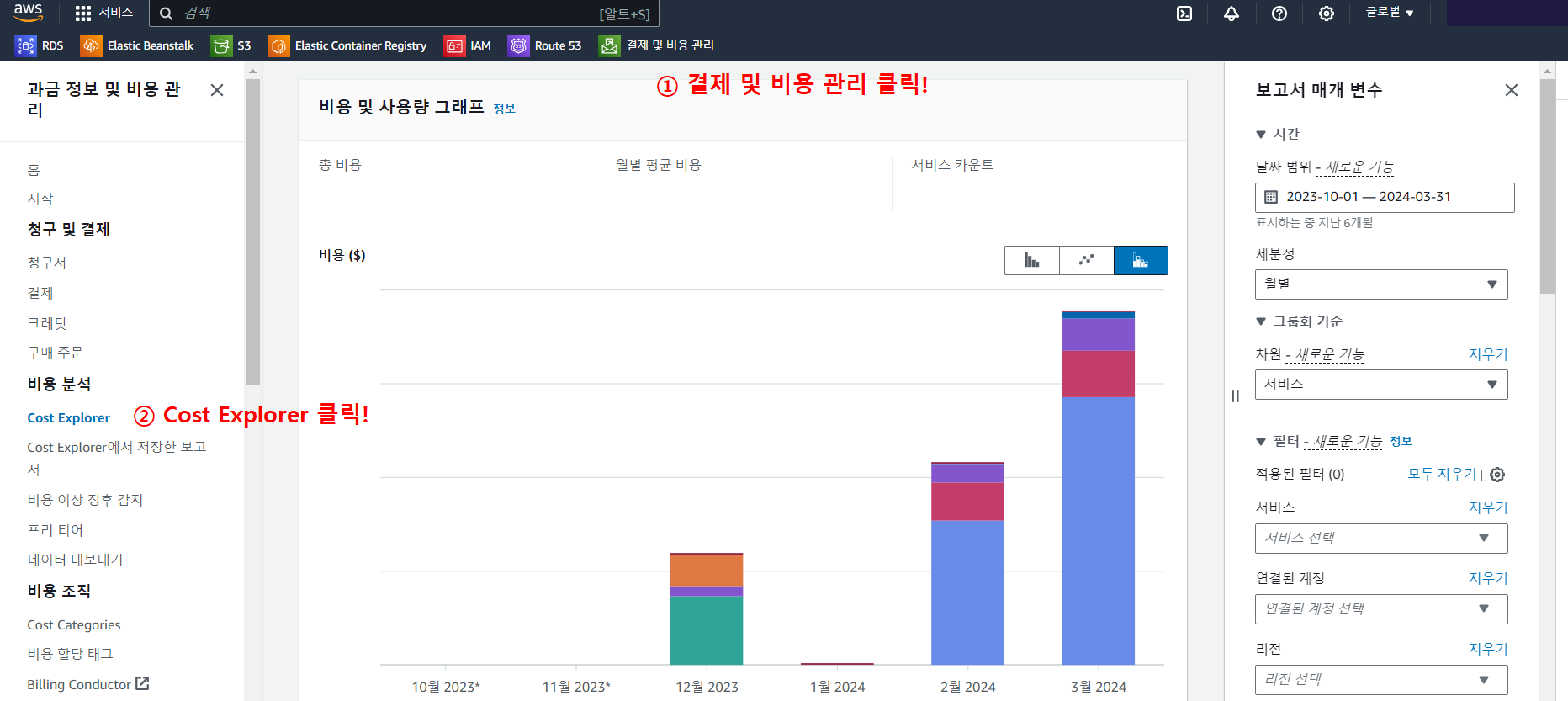Click the calendar icon in date range
This screenshot has width=1568, height=701.
coord(1271,197)
